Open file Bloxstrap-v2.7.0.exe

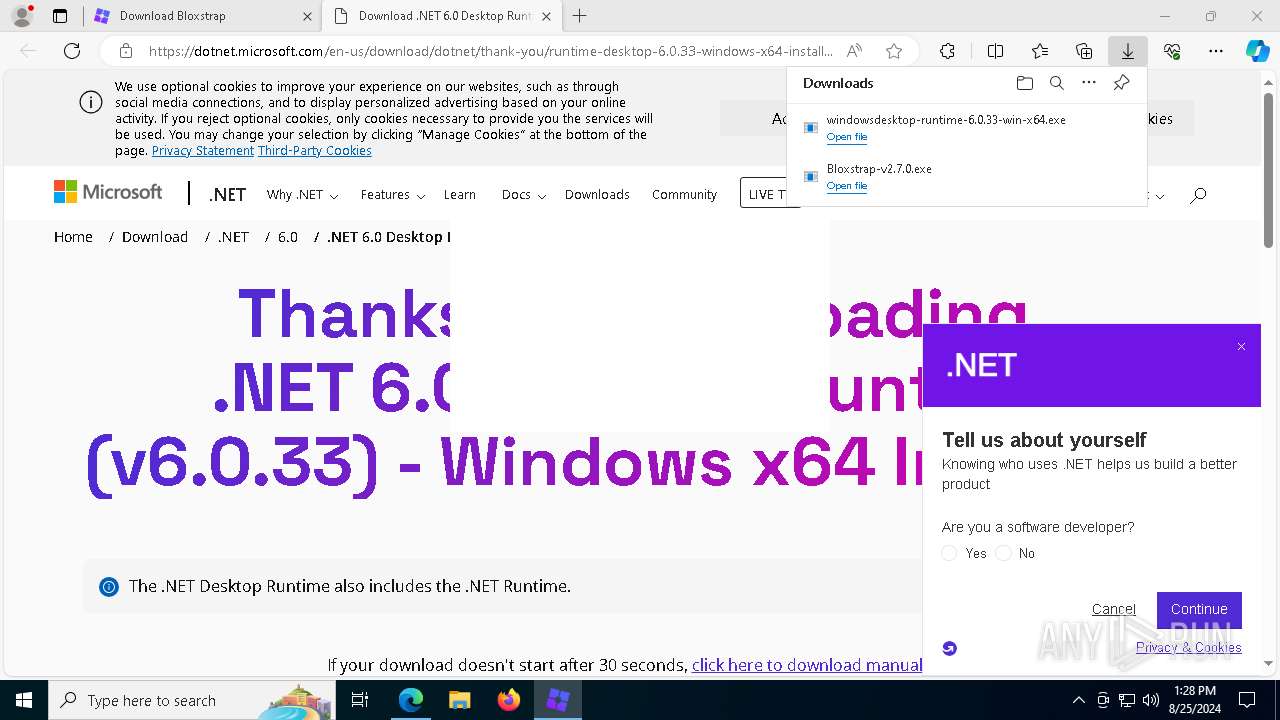point(847,186)
